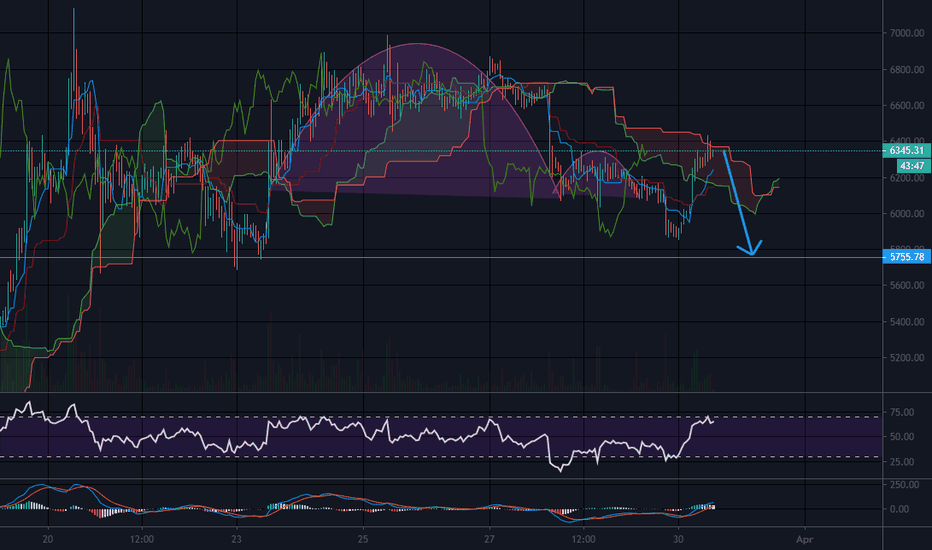Viewport: 932px width, 550px height.
Task: Click the 5400.00 price axis label
Action: point(906,322)
